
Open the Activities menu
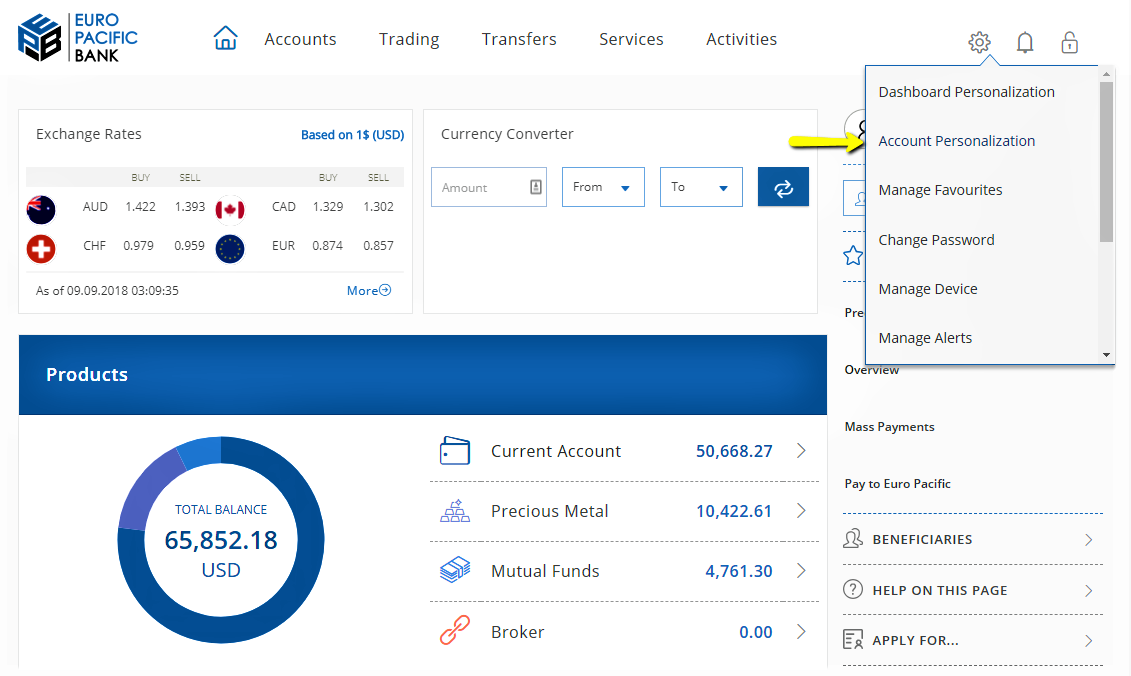(741, 39)
